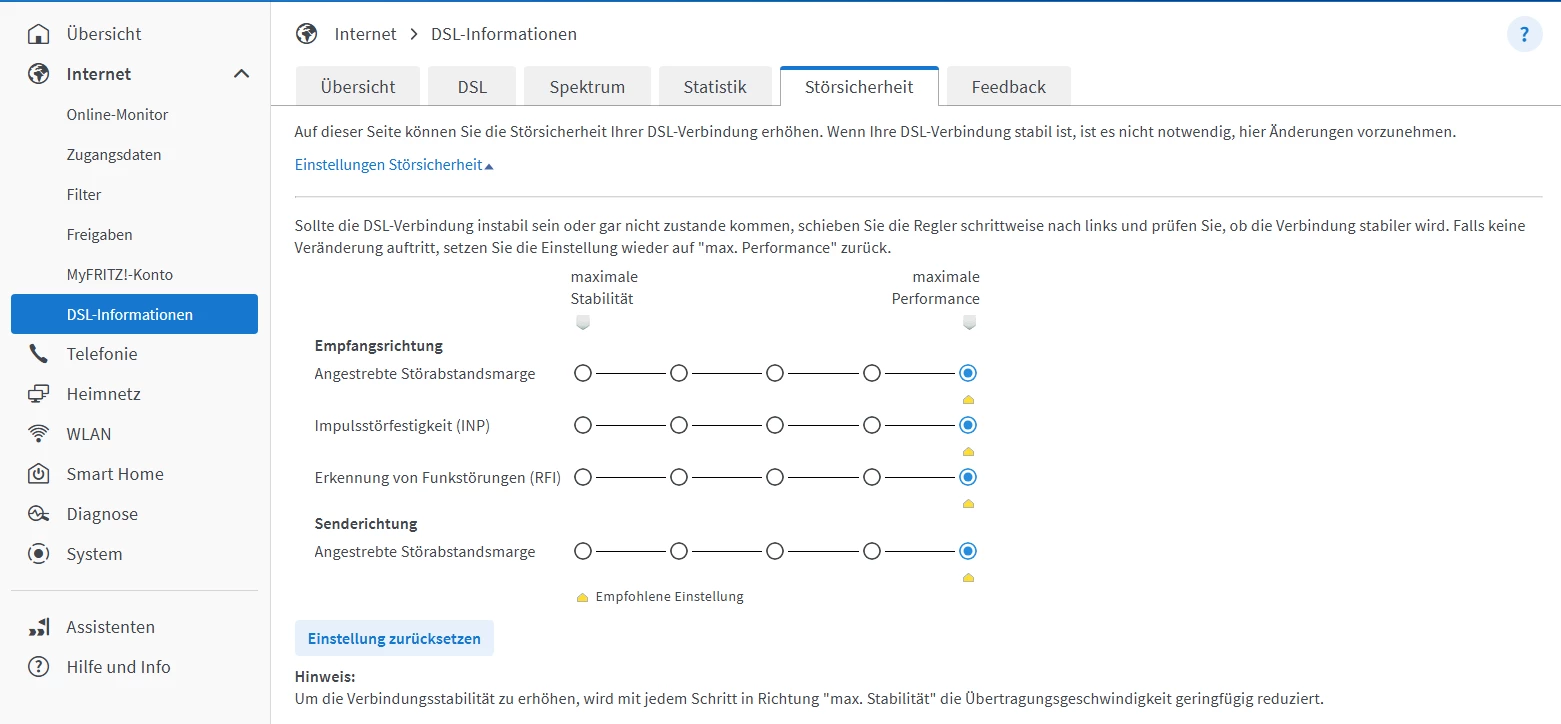This screenshot has height=724, width=1561.
Task: Click the Heimnetz network icon
Action: pos(39,394)
